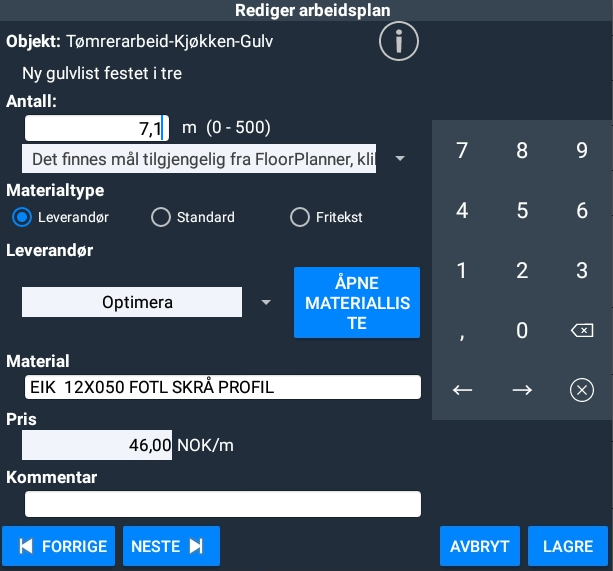The width and height of the screenshot is (613, 571).
Task: Save the work plan with LAGRE
Action: [568, 546]
